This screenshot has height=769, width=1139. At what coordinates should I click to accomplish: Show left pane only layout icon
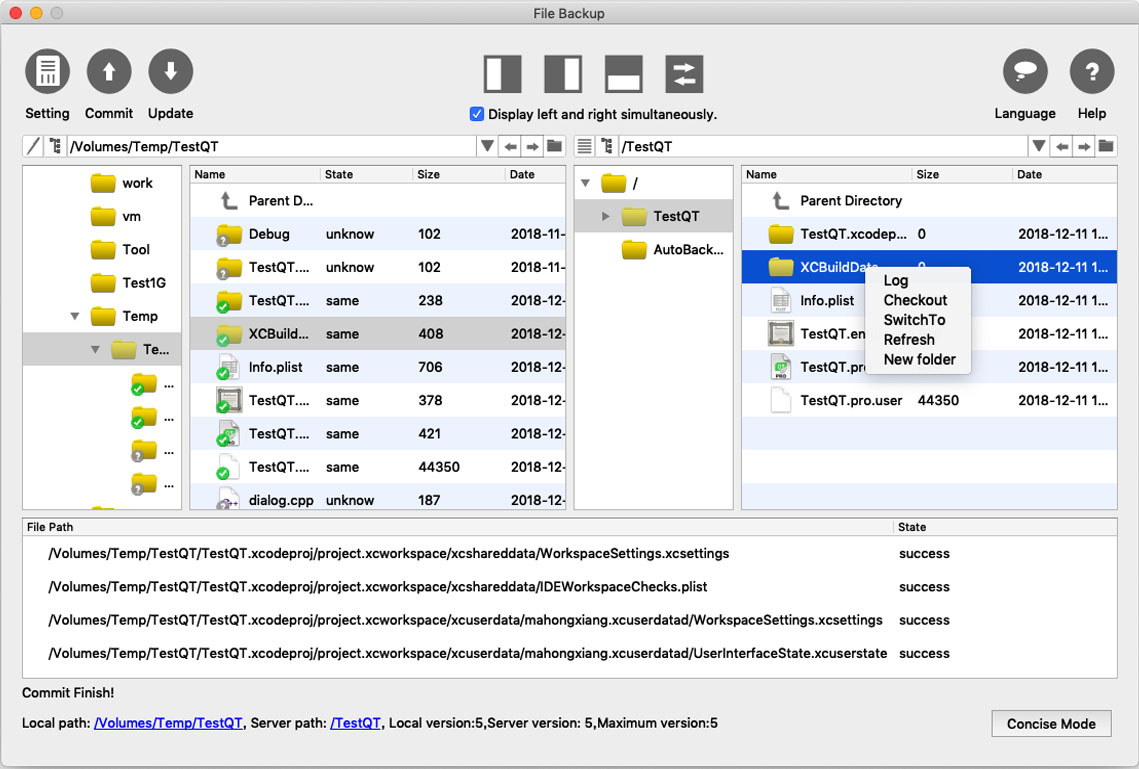[x=502, y=73]
